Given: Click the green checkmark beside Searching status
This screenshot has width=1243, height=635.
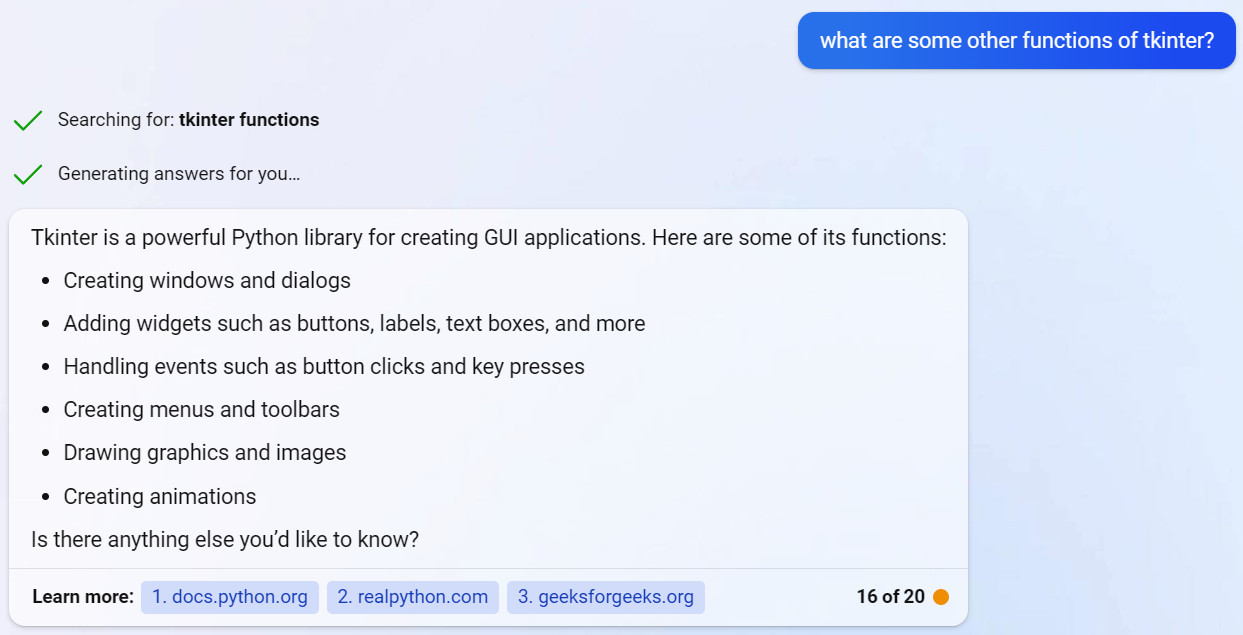Looking at the screenshot, I should point(28,120).
